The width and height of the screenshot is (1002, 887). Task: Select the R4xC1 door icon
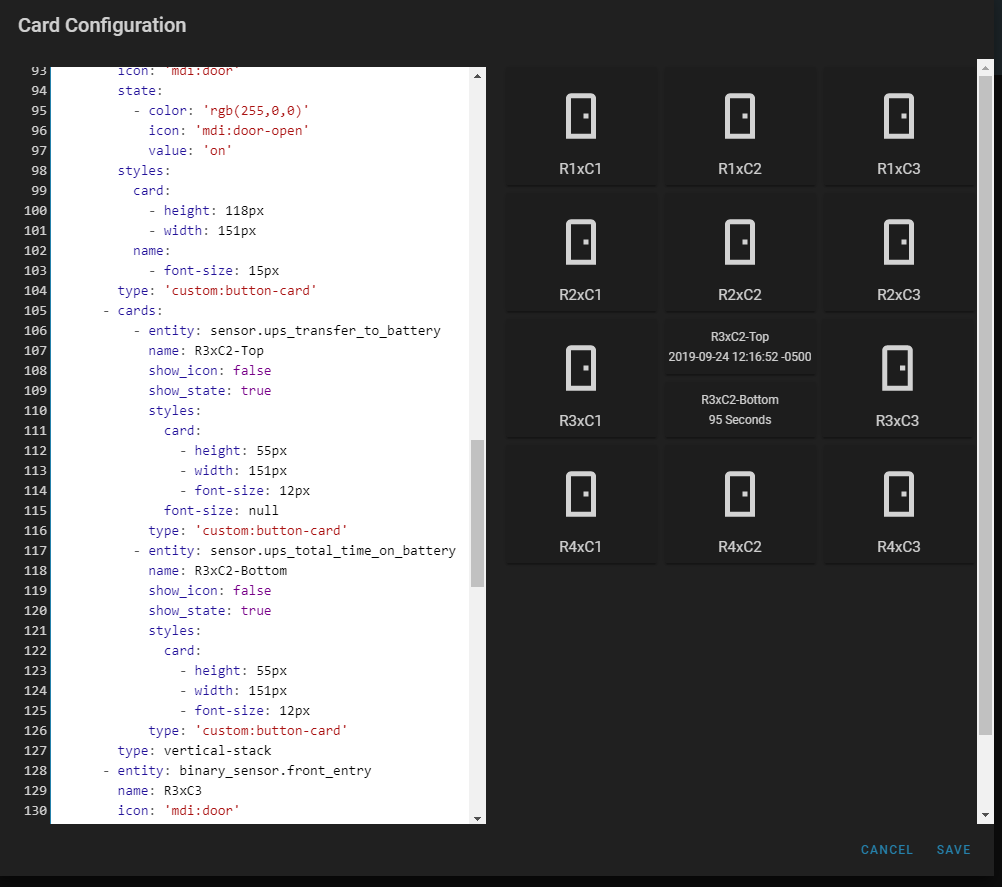click(x=581, y=493)
